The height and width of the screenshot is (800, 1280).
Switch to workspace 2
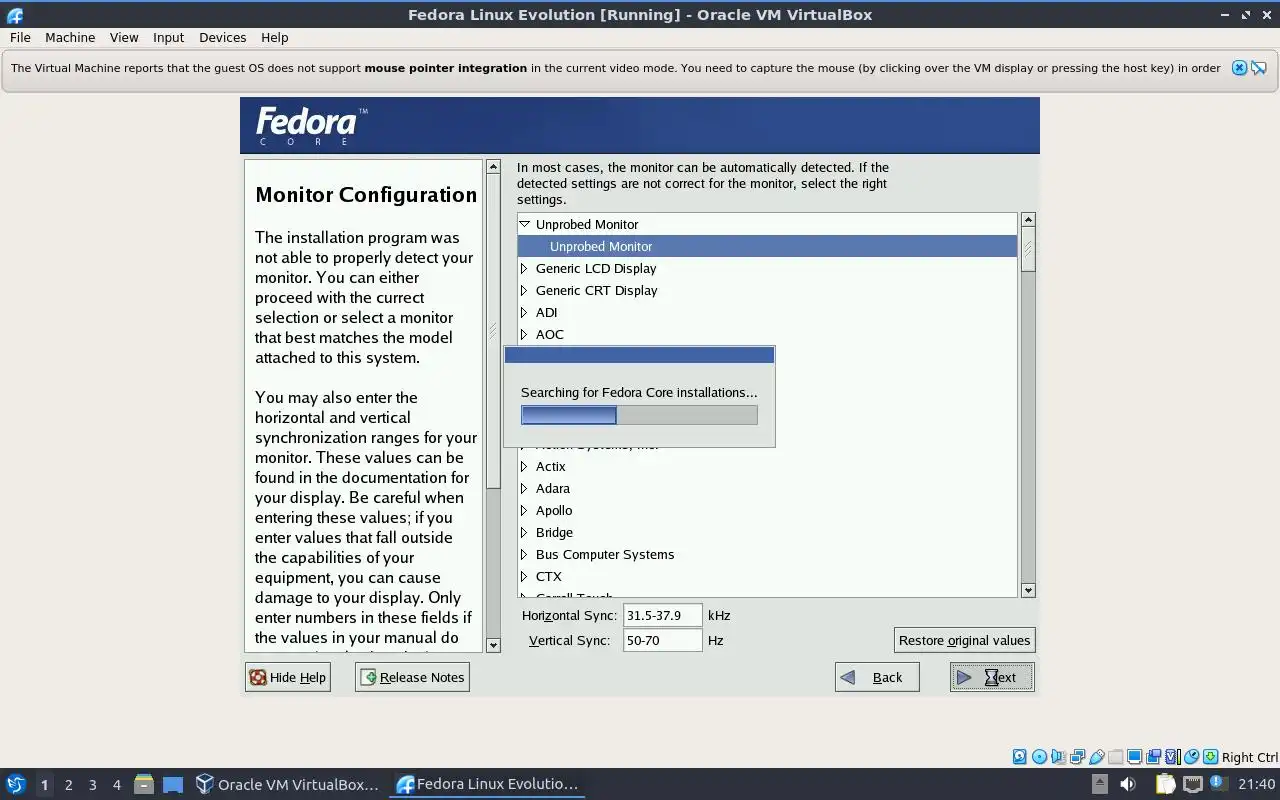68,784
